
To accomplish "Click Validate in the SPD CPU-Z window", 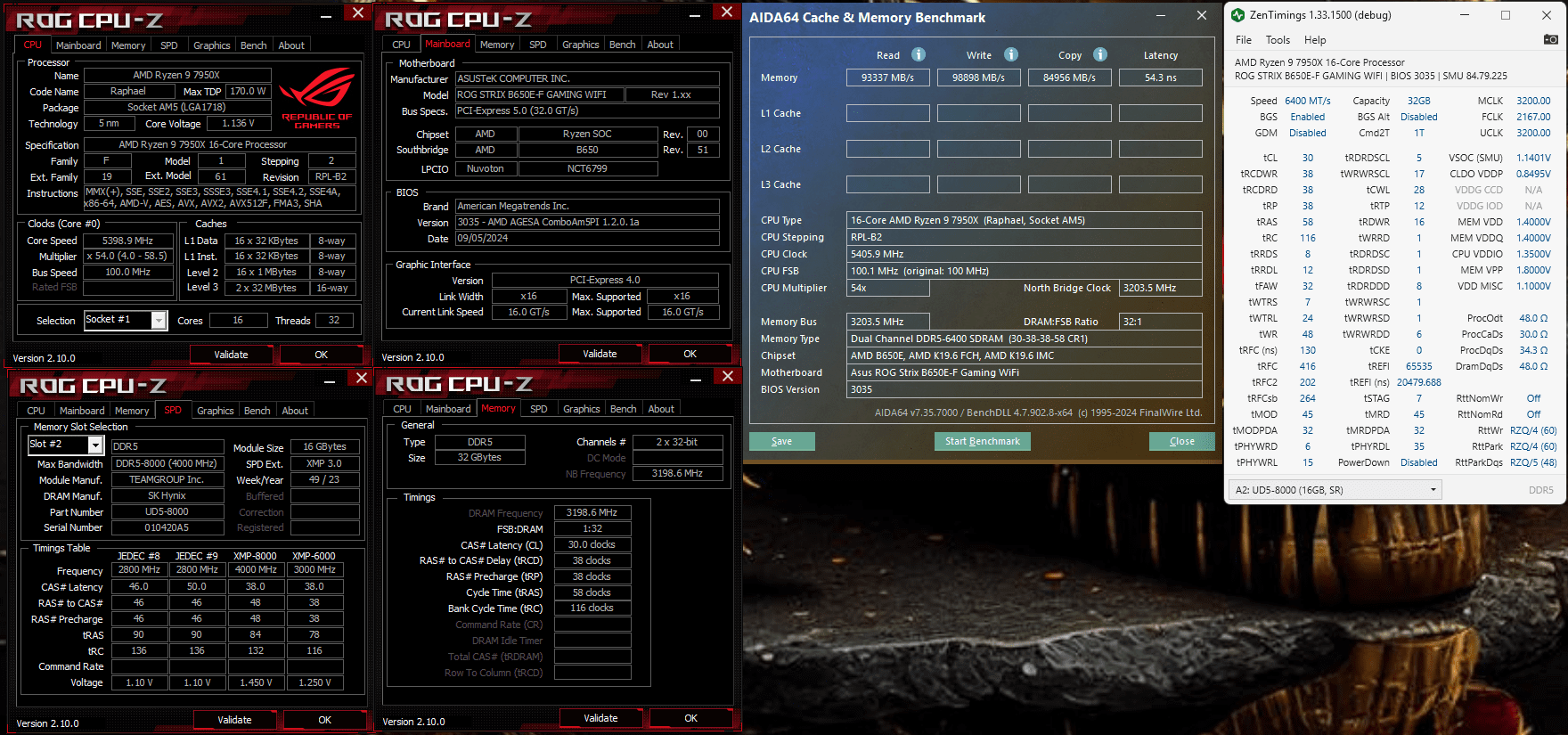I will point(234,720).
